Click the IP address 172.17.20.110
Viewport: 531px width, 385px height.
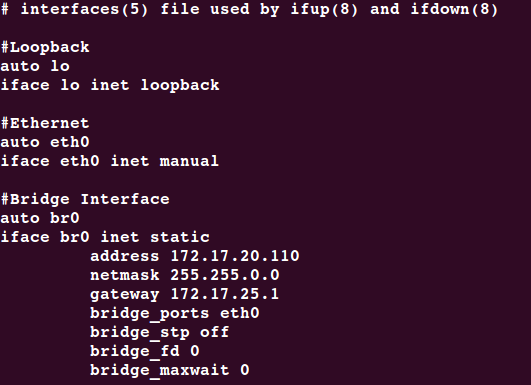235,256
